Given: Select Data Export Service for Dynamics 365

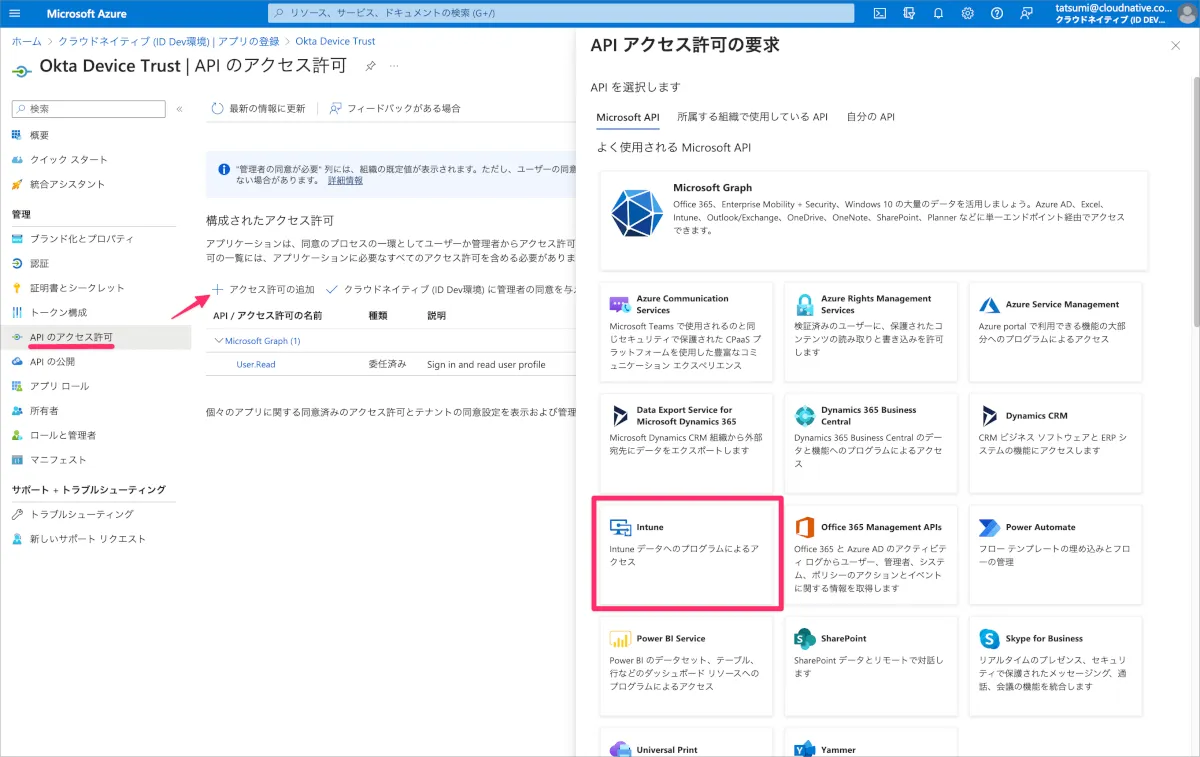Looking at the screenshot, I should pyautogui.click(x=686, y=443).
